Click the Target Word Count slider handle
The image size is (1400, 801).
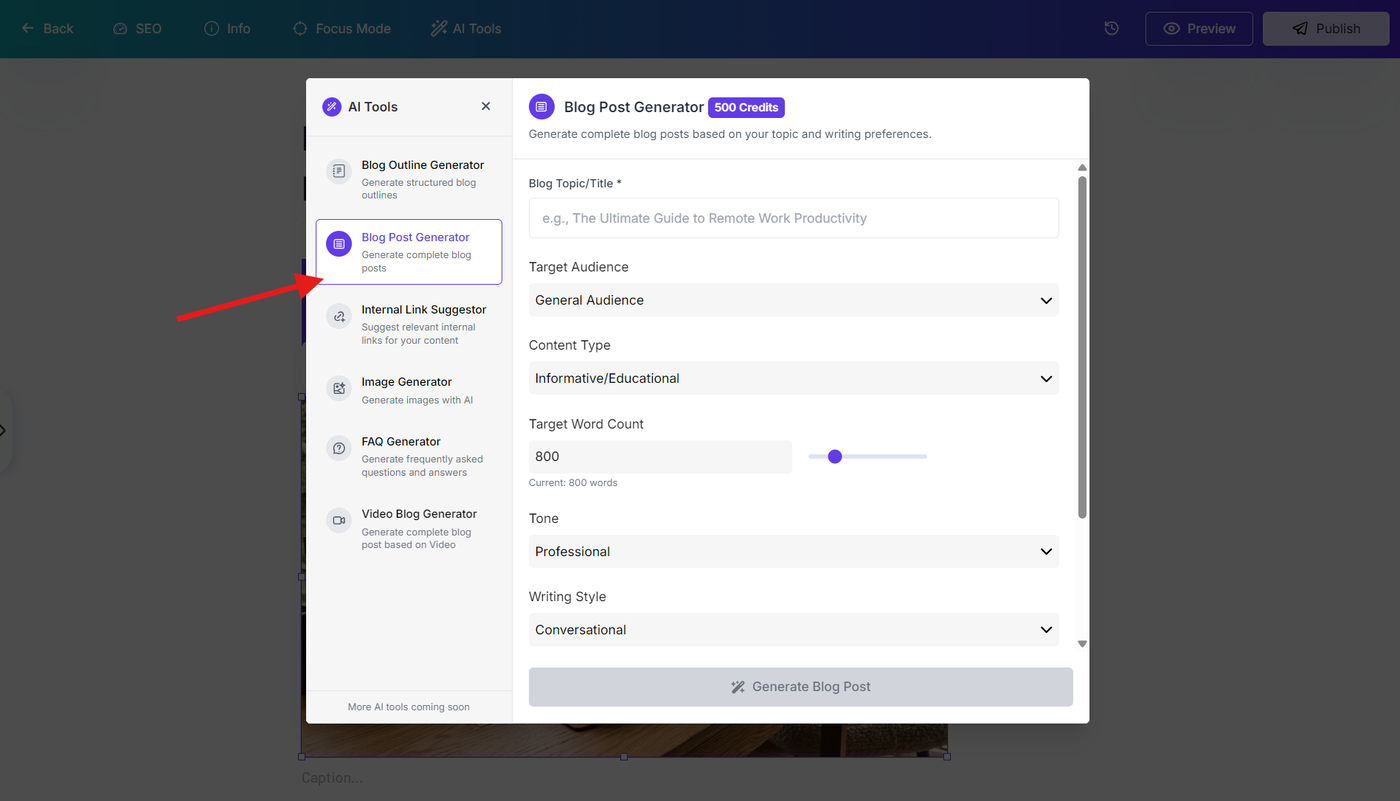[x=835, y=456]
